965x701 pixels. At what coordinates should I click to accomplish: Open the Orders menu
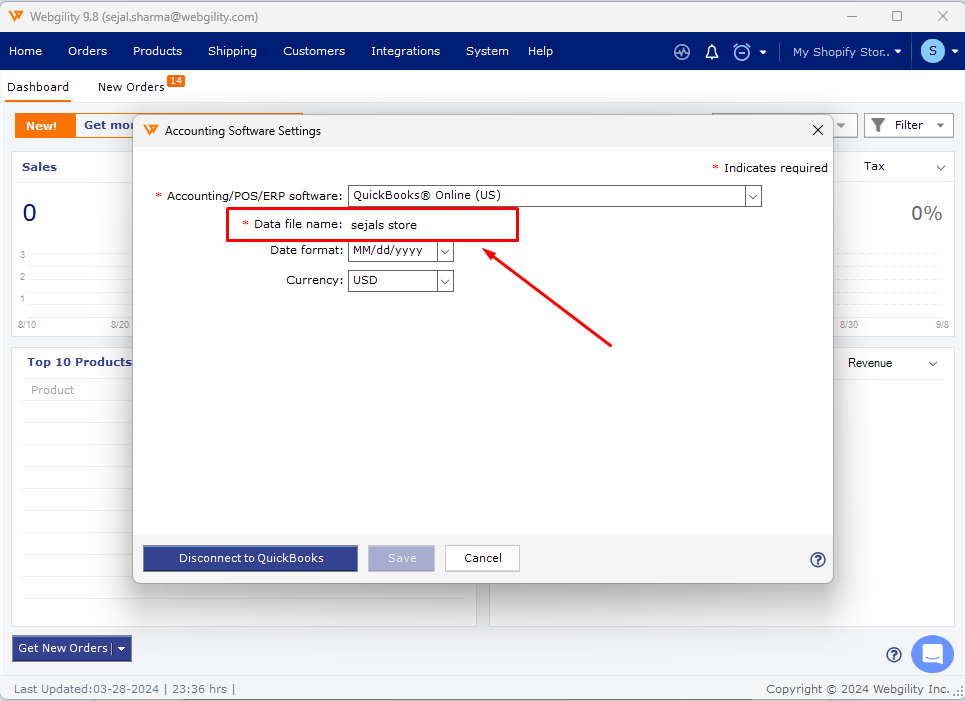tap(87, 51)
